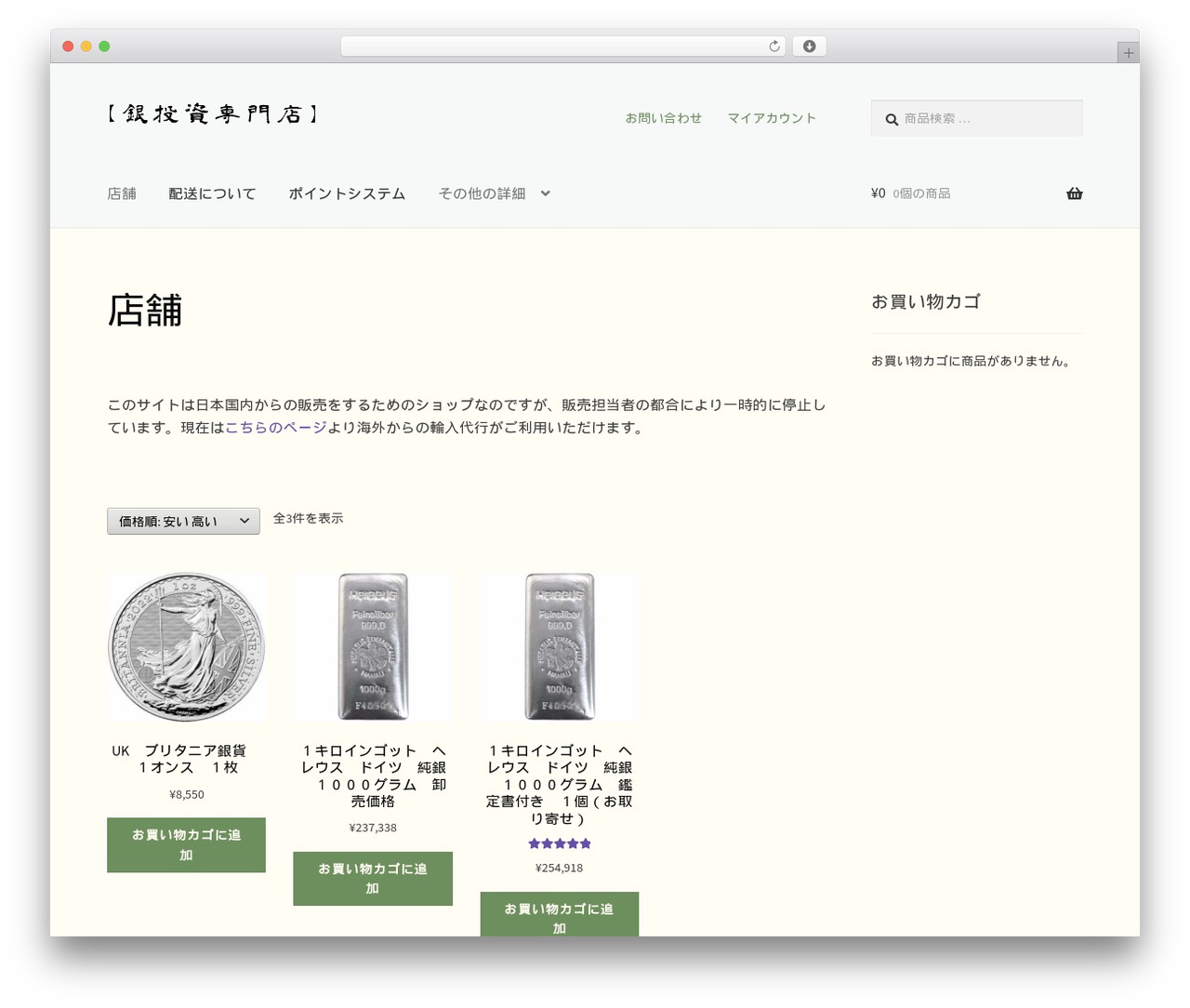Click the yellow window minimize button
The width and height of the screenshot is (1190, 1008).
86,46
